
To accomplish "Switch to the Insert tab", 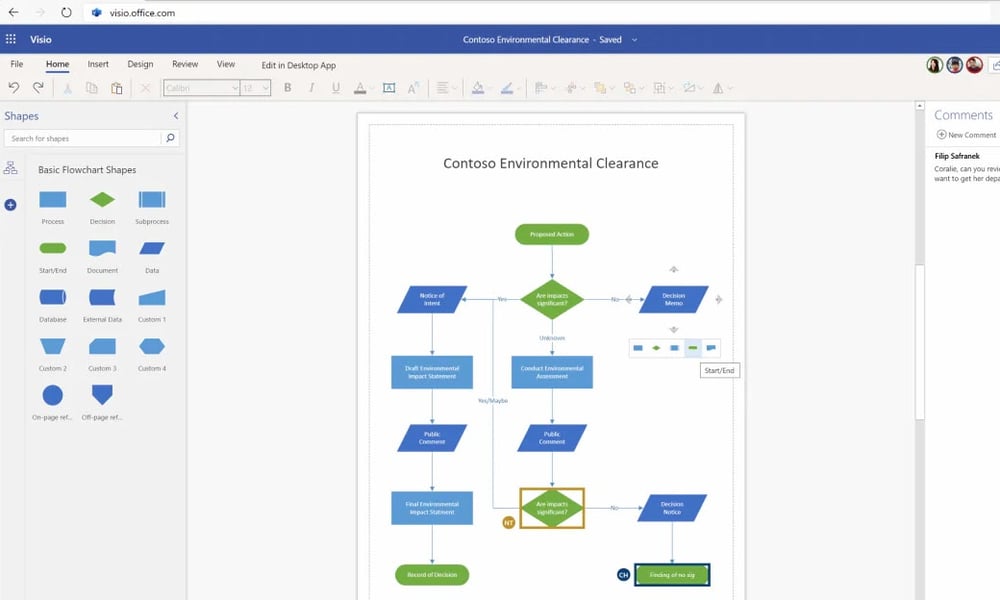I will (98, 64).
